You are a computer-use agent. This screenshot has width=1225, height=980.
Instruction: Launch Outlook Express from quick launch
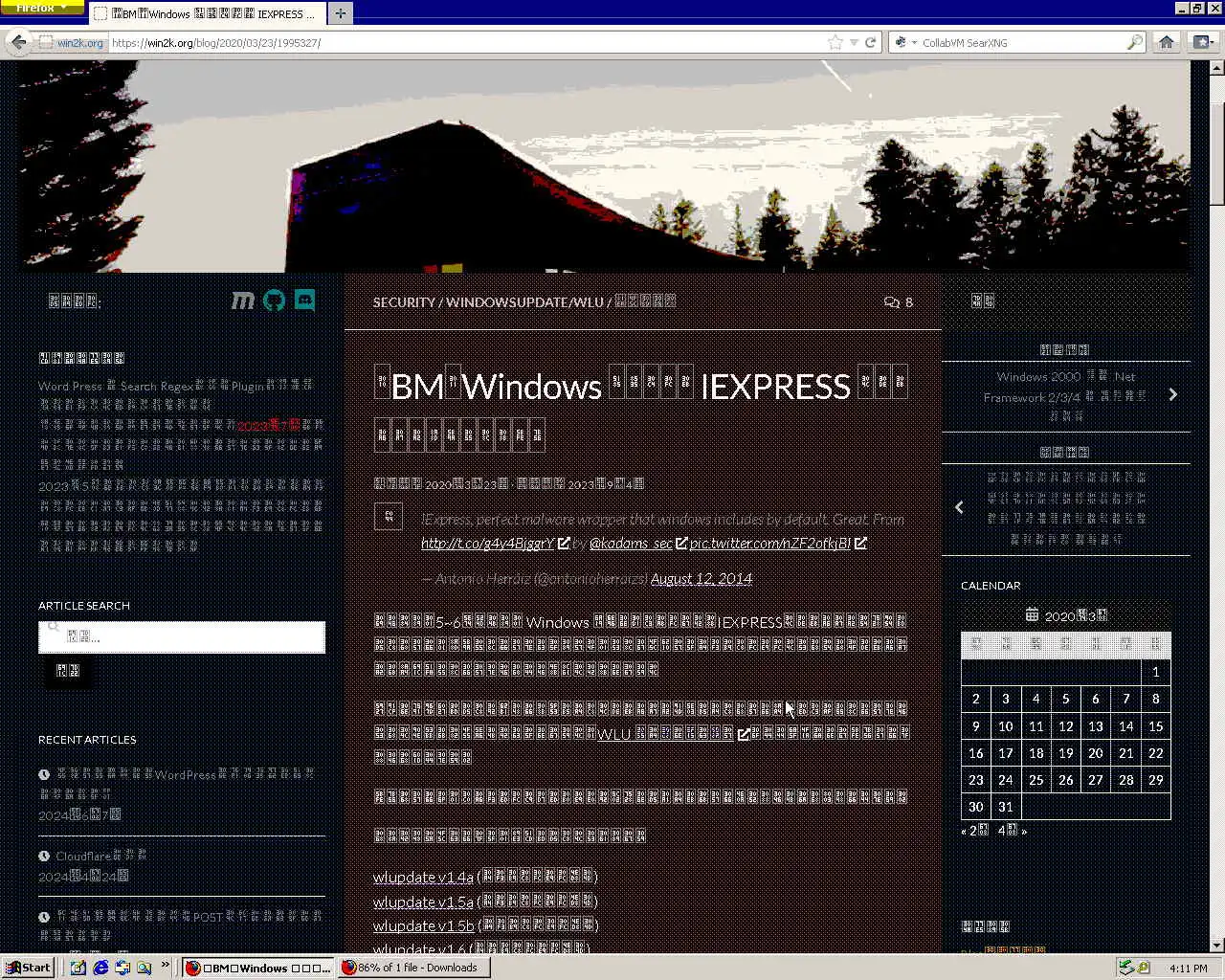[122, 968]
